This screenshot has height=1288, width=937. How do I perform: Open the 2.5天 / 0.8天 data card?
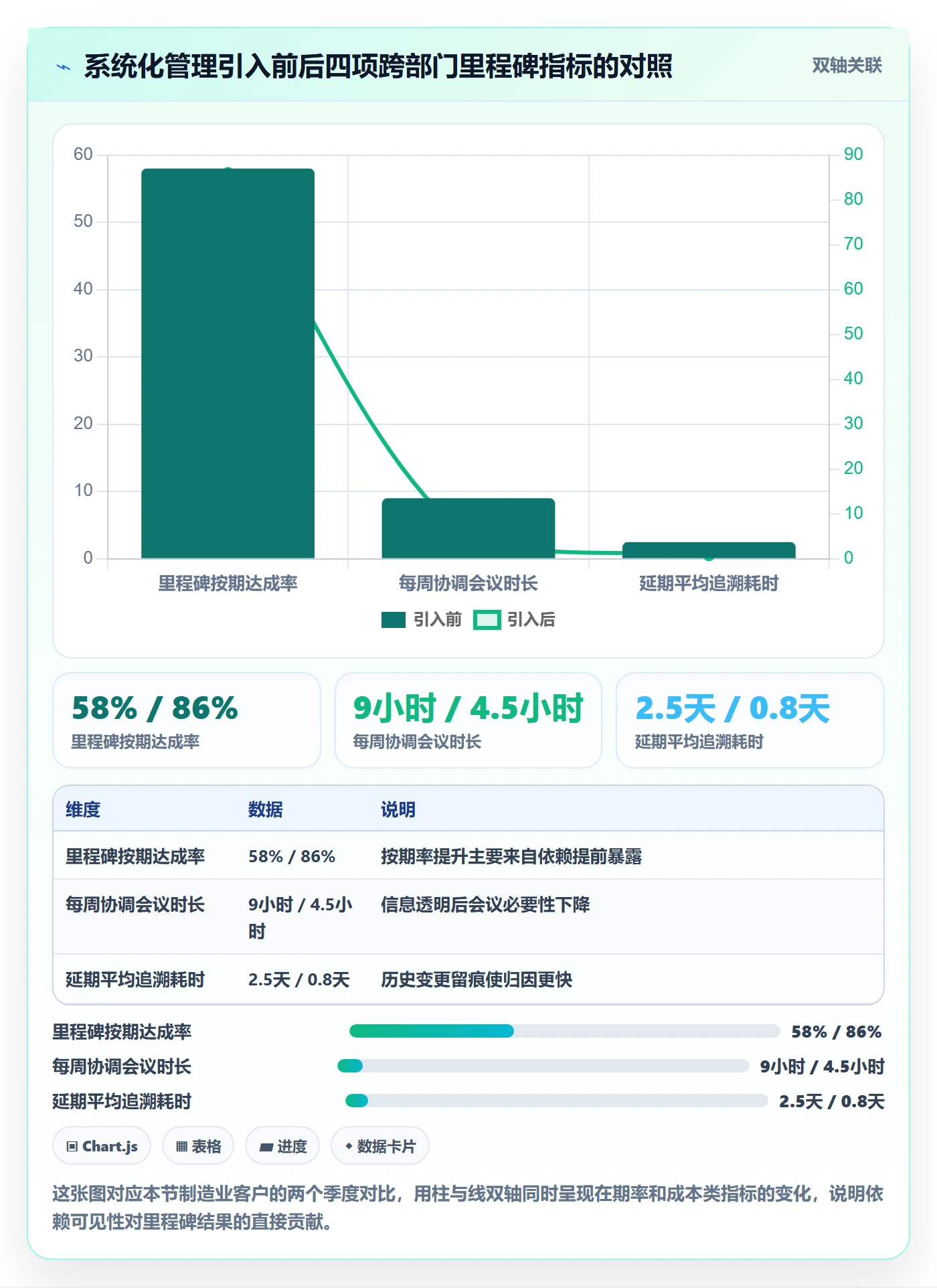point(750,720)
